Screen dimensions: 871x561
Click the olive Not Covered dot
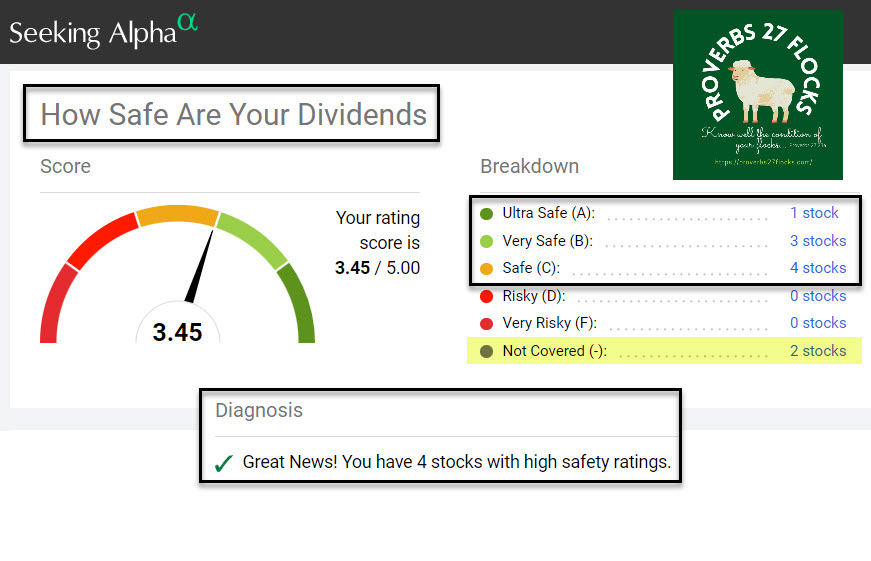(487, 351)
